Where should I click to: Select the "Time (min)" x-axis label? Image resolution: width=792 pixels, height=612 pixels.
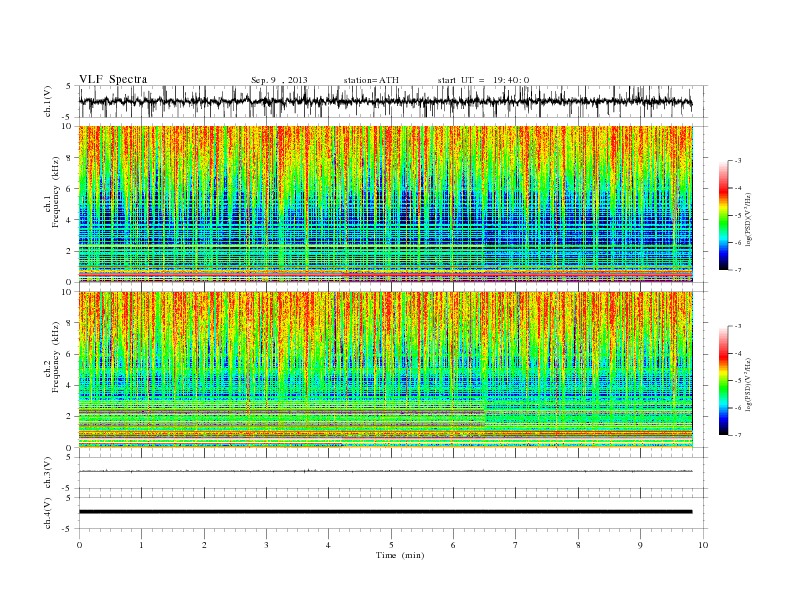coord(400,555)
